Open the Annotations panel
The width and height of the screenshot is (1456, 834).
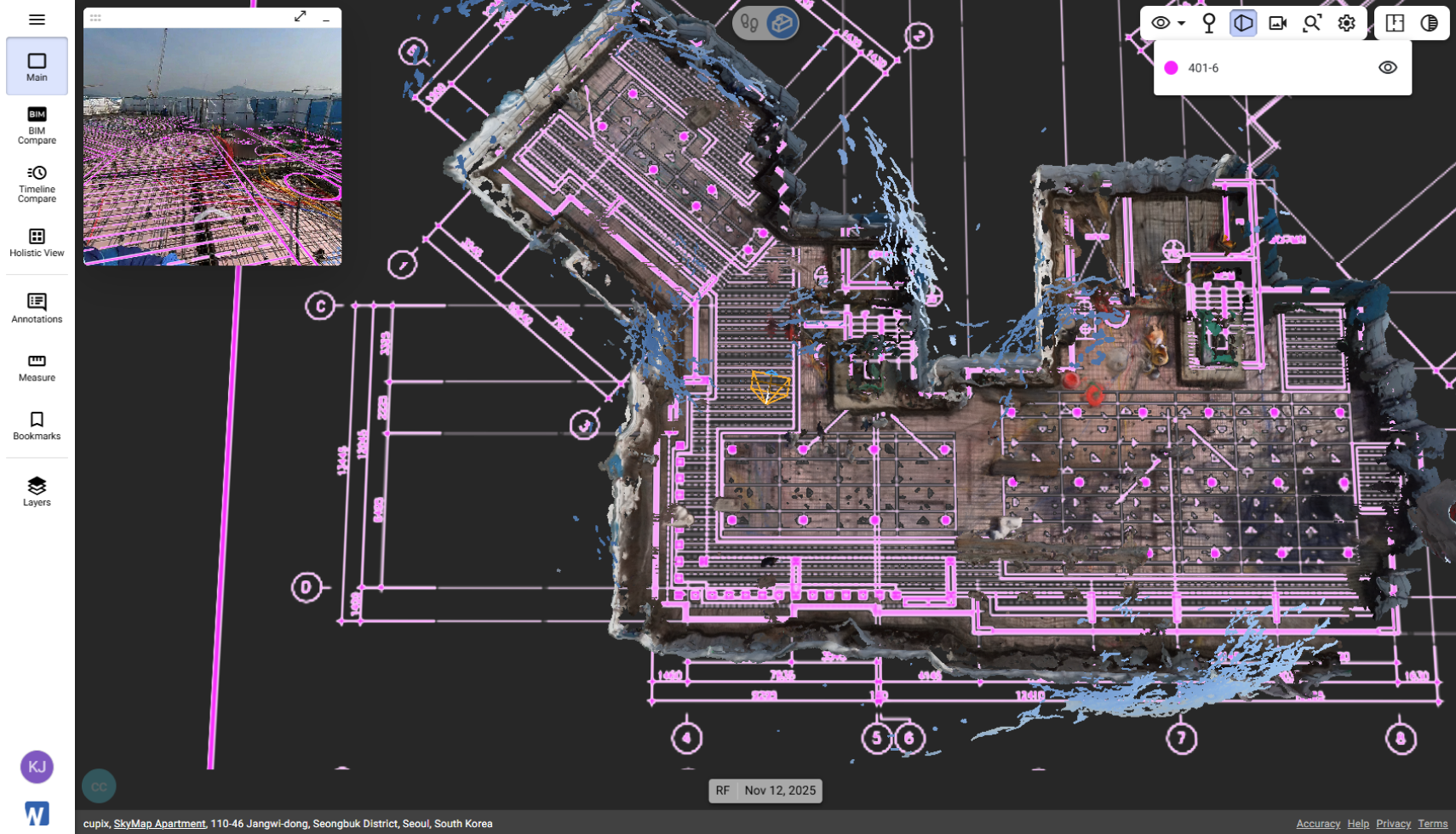(x=37, y=308)
